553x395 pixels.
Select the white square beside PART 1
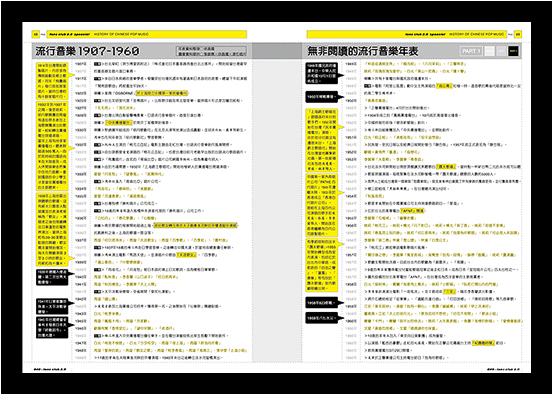pos(489,51)
